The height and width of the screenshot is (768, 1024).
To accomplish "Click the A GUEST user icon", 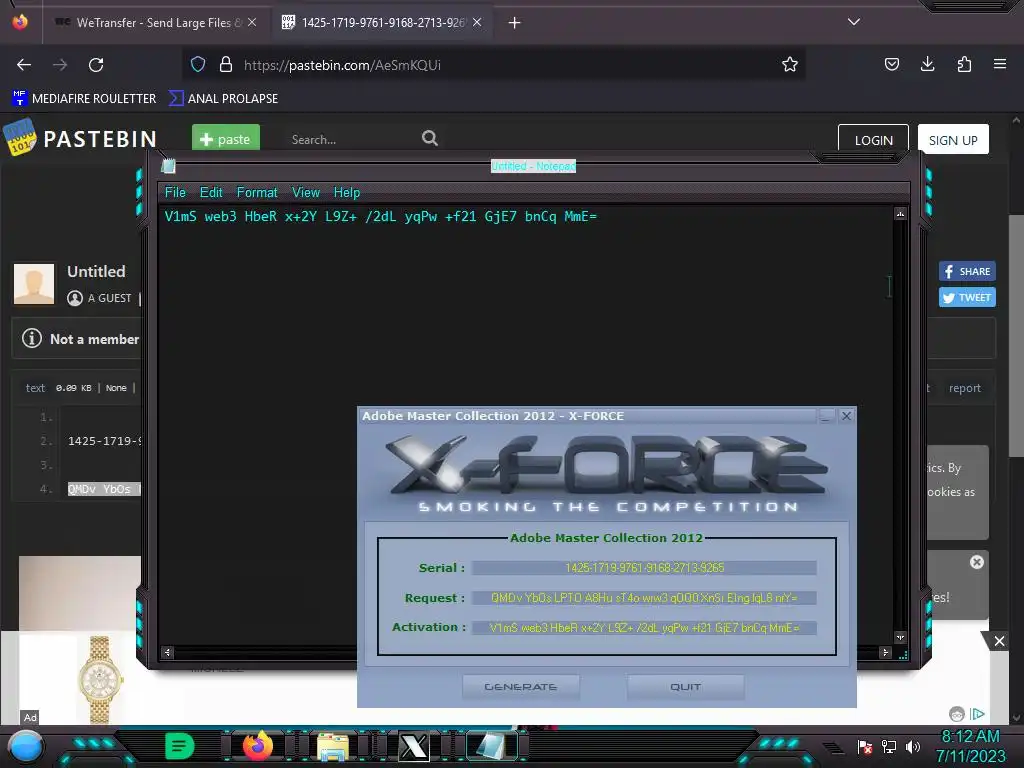I will 75,298.
